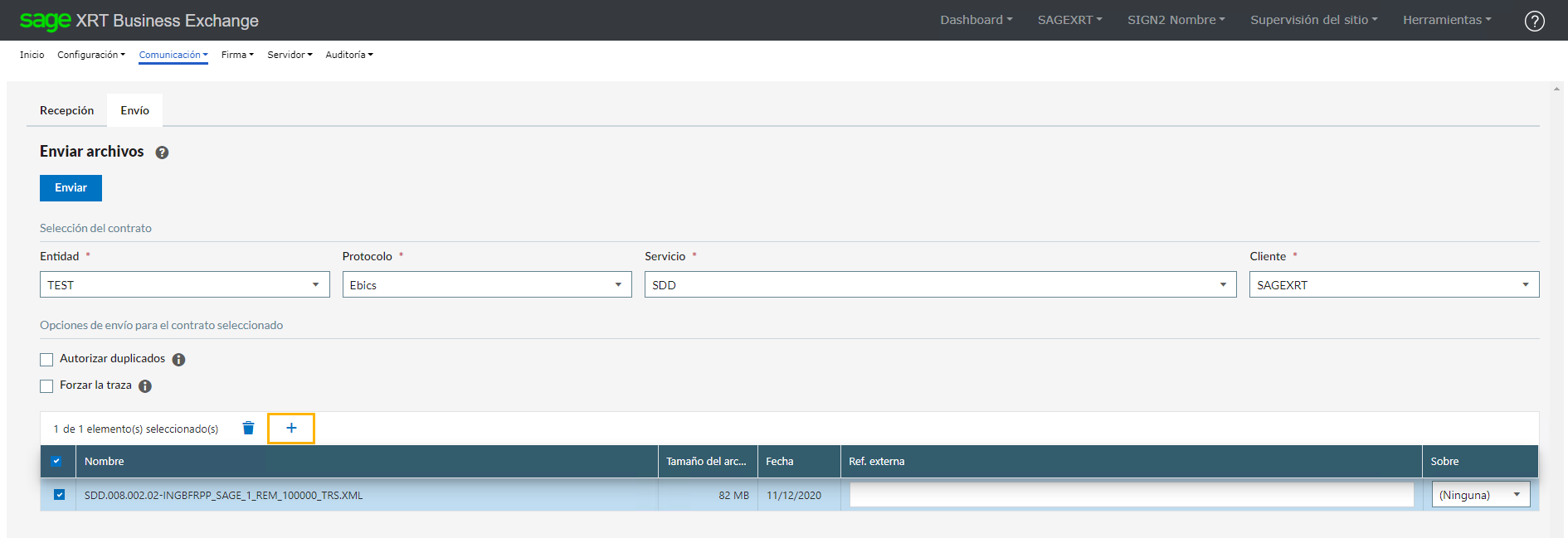Toggle the select-all checkbox in table header
The width and height of the screenshot is (1568, 538).
click(x=56, y=462)
